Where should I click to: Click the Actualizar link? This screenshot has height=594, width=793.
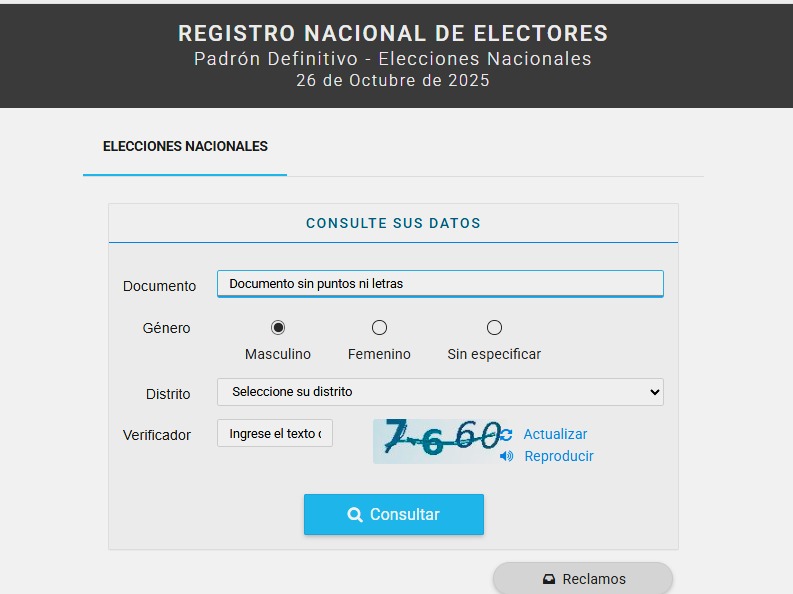click(x=555, y=434)
